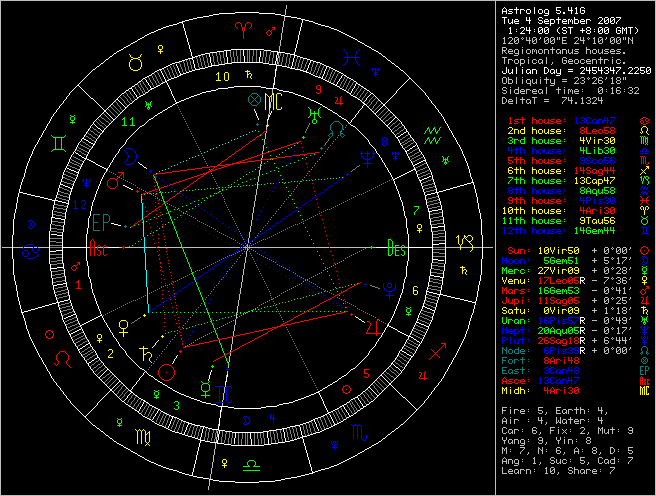Click the MC midheaven marker in the chart
This screenshot has width=656, height=496.
(x=272, y=100)
